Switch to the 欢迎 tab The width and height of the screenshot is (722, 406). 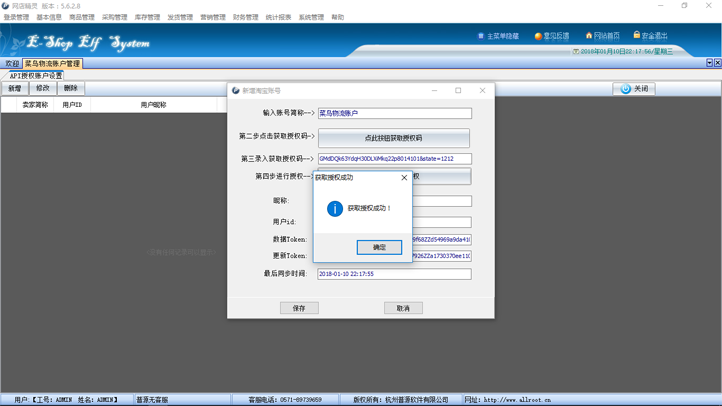(12, 64)
